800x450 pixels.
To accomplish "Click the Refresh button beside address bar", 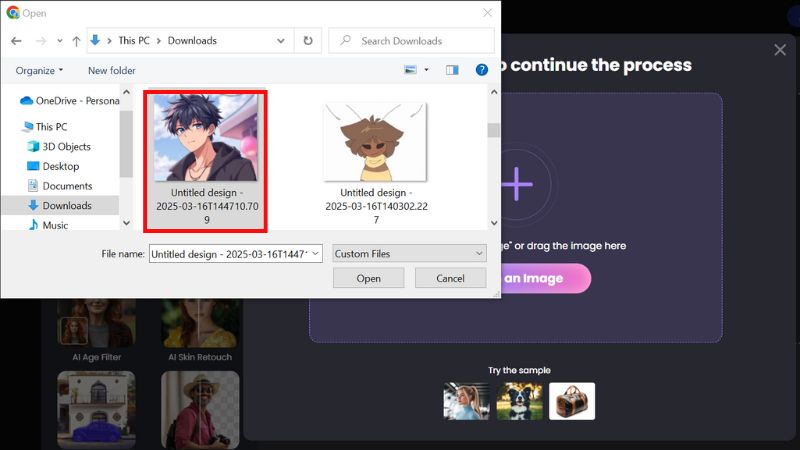I will (308, 41).
